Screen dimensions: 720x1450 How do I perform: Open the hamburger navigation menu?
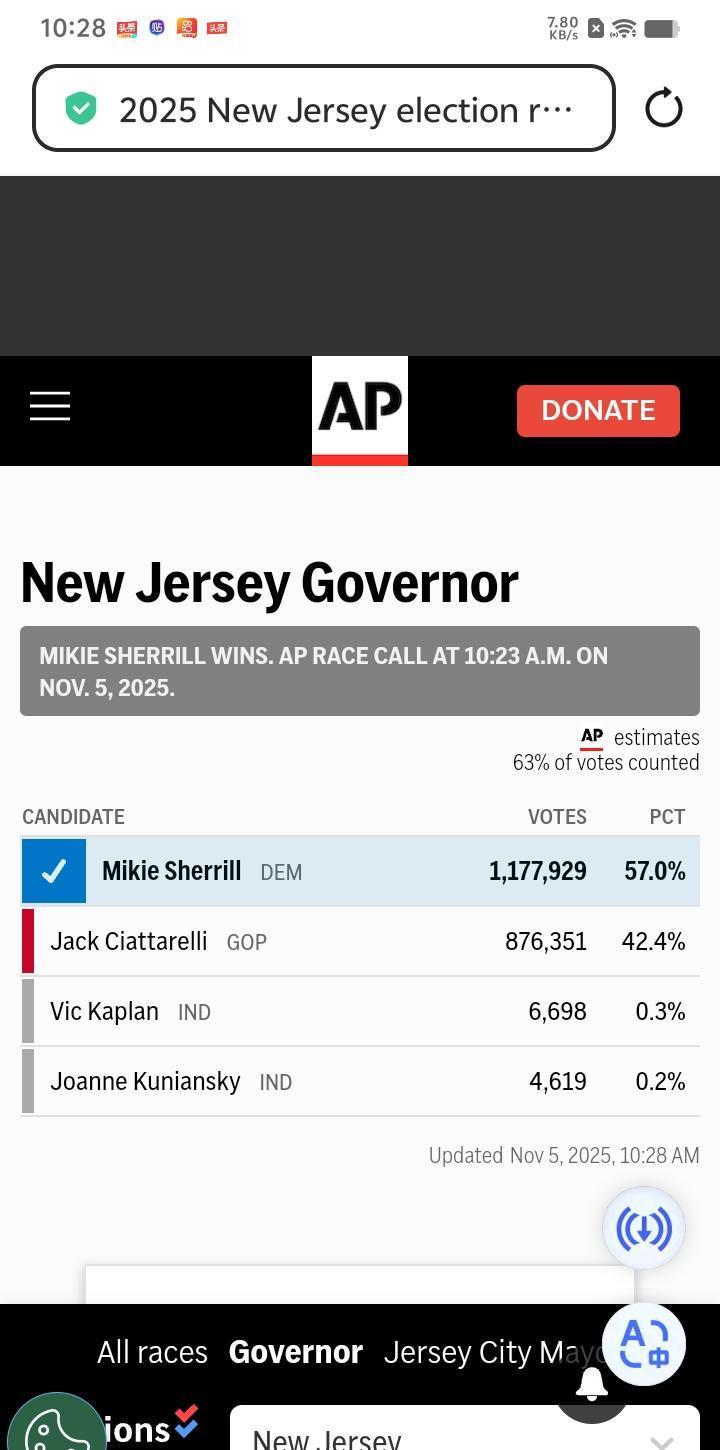coord(50,406)
